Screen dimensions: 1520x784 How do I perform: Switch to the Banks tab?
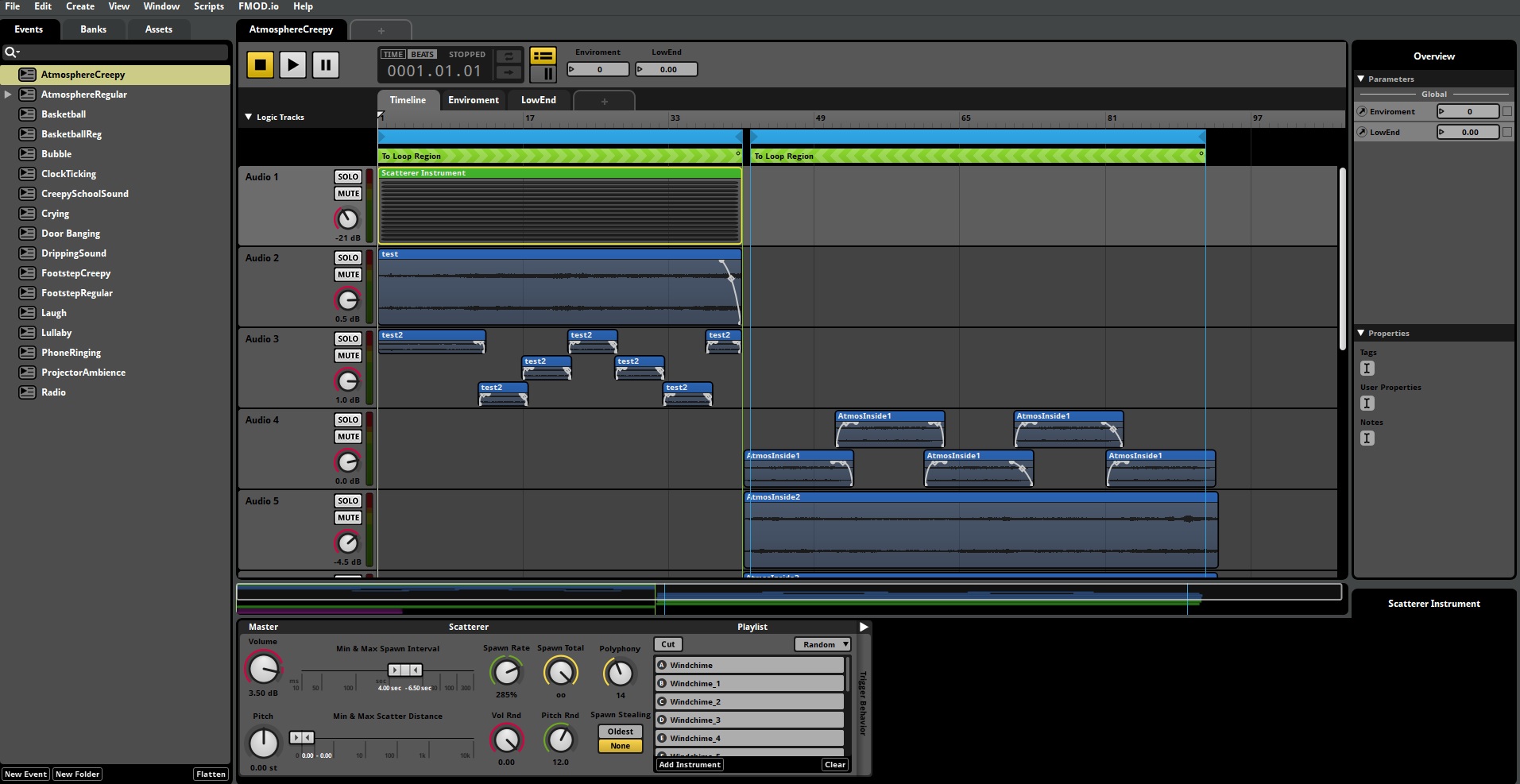pos(93,29)
